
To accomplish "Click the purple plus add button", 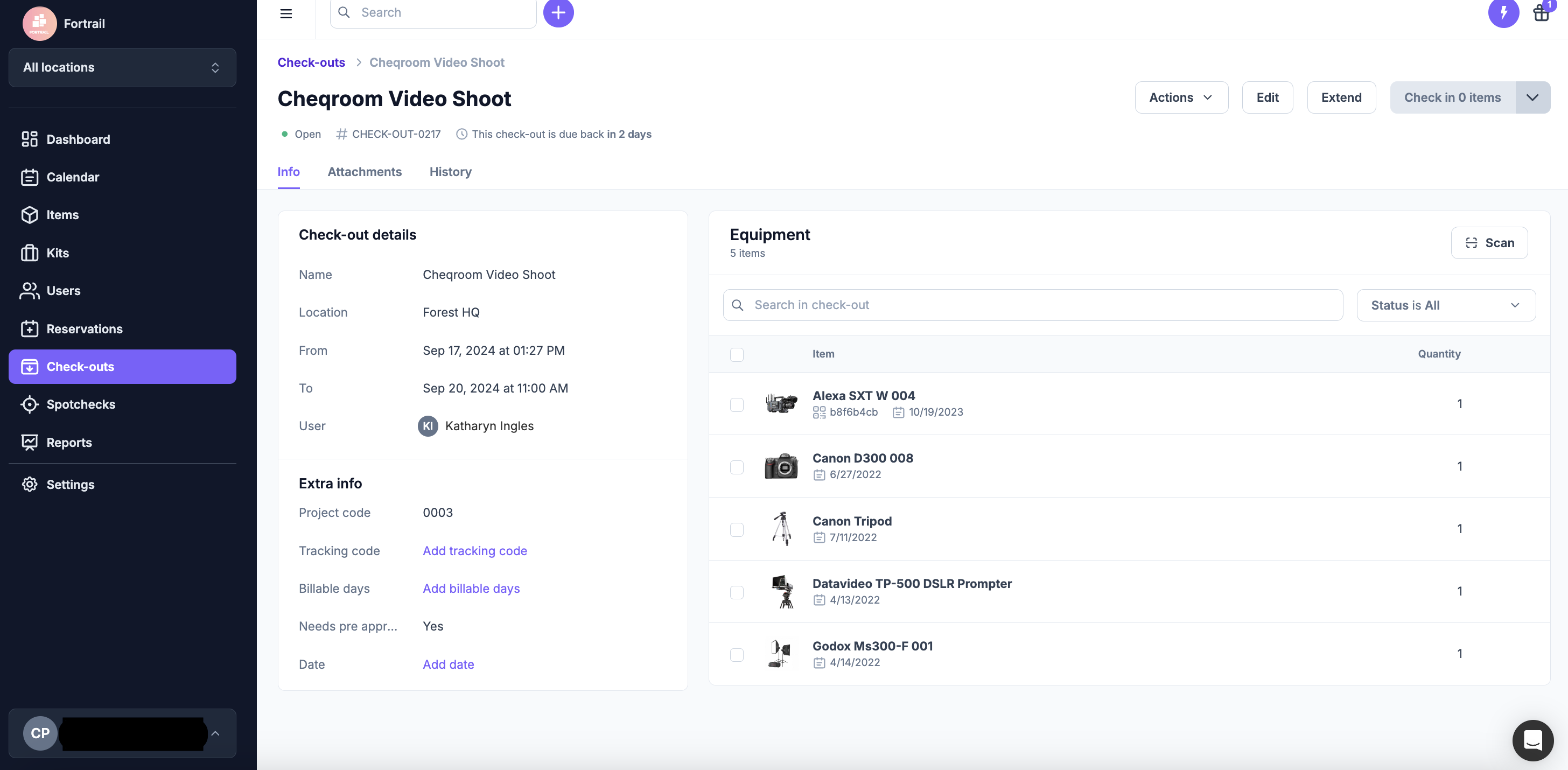I will coord(558,13).
